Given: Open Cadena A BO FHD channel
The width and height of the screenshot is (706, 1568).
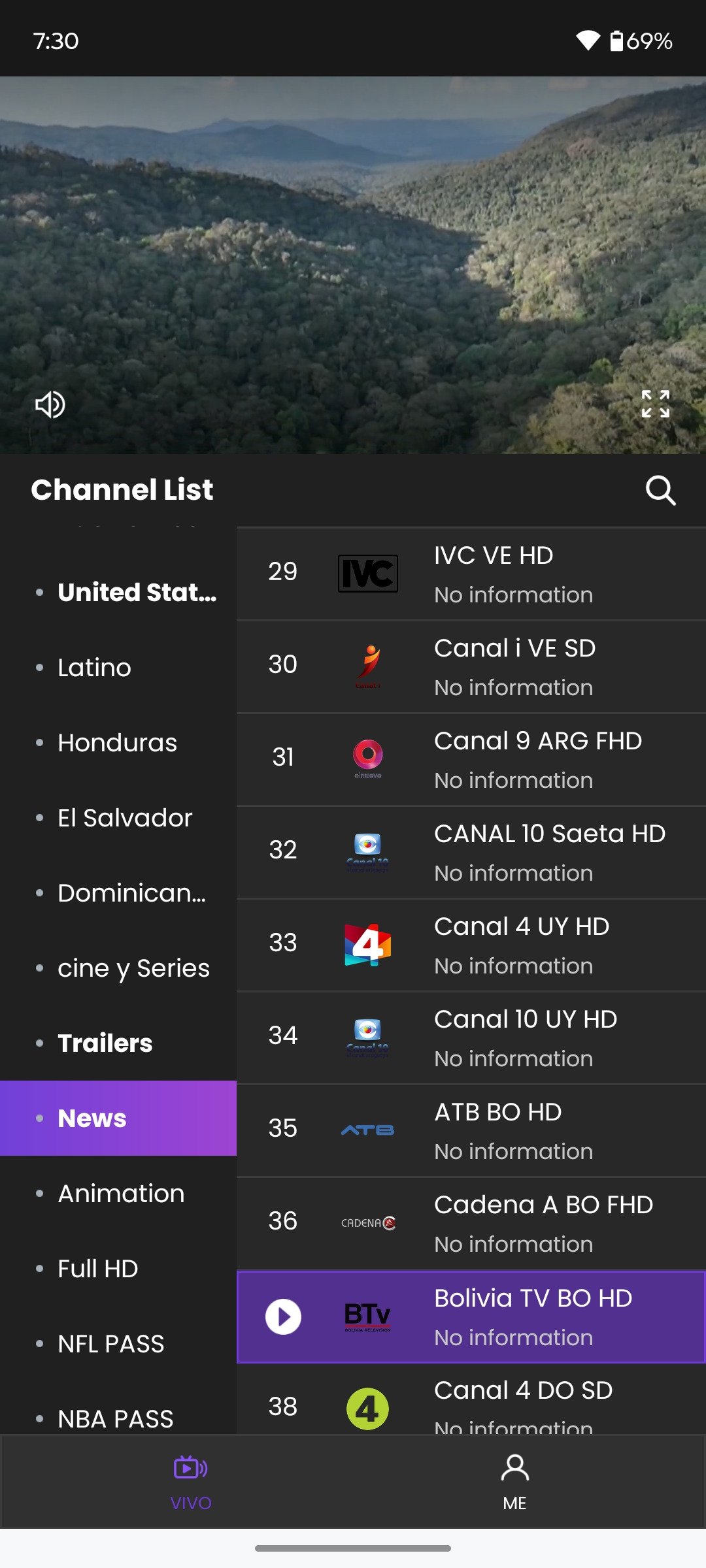Looking at the screenshot, I should click(471, 1224).
